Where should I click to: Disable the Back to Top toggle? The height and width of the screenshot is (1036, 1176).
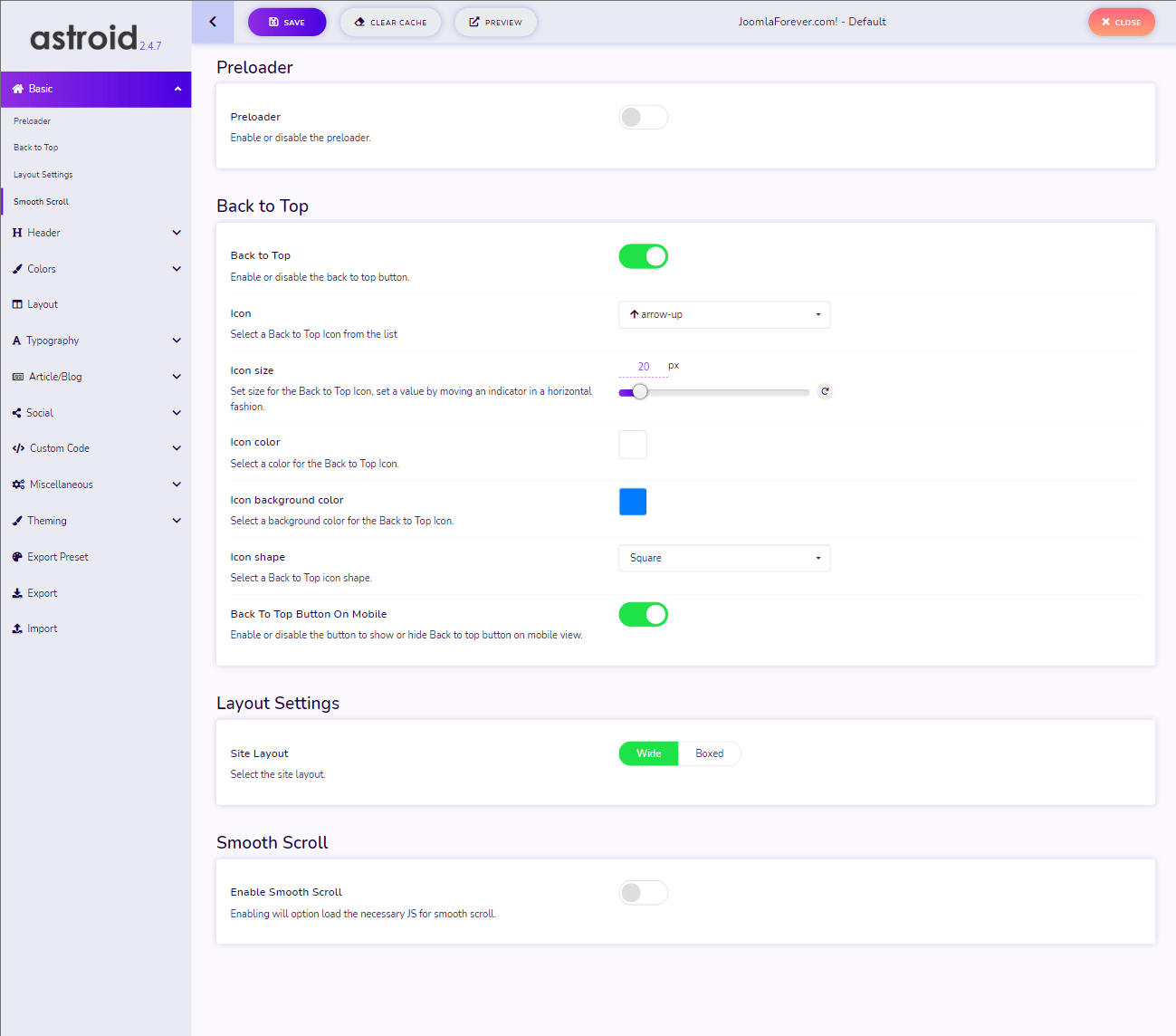click(x=643, y=256)
